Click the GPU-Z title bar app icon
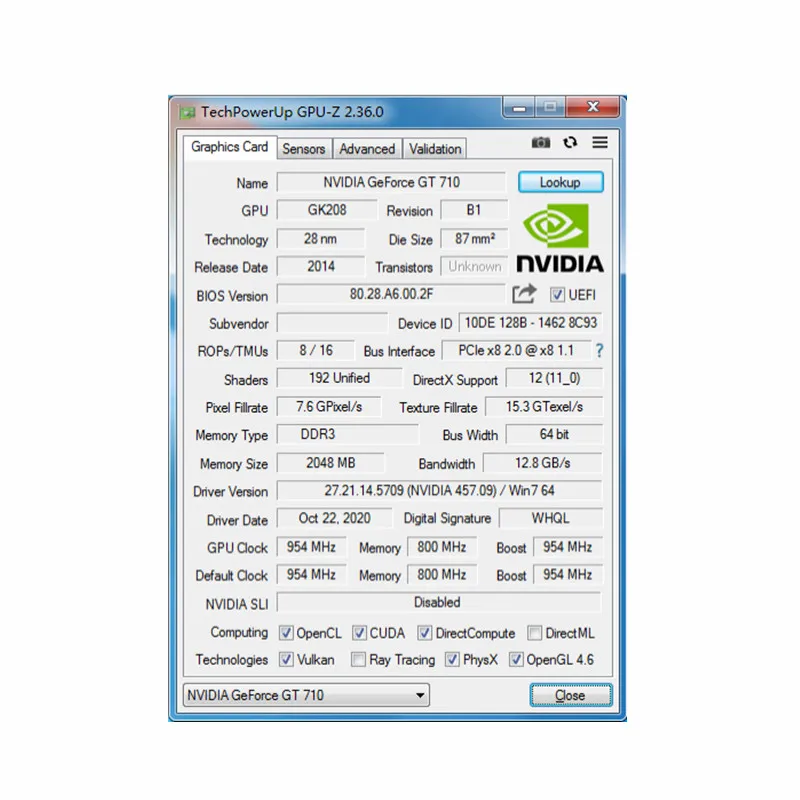800x800 pixels. [x=187, y=112]
